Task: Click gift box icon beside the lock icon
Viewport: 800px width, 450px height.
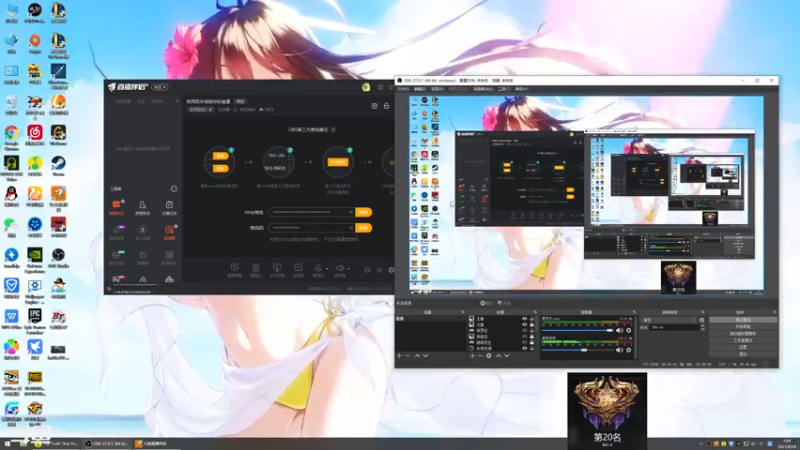Action: tap(374, 106)
